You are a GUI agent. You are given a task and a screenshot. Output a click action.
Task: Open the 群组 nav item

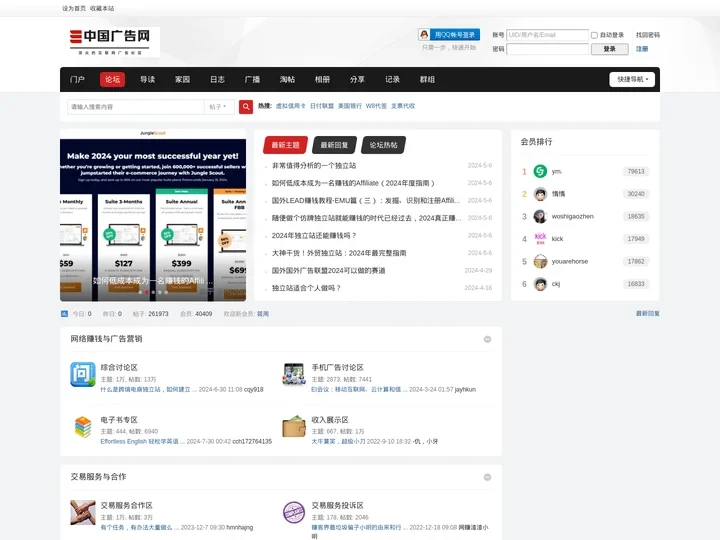tap(427, 79)
